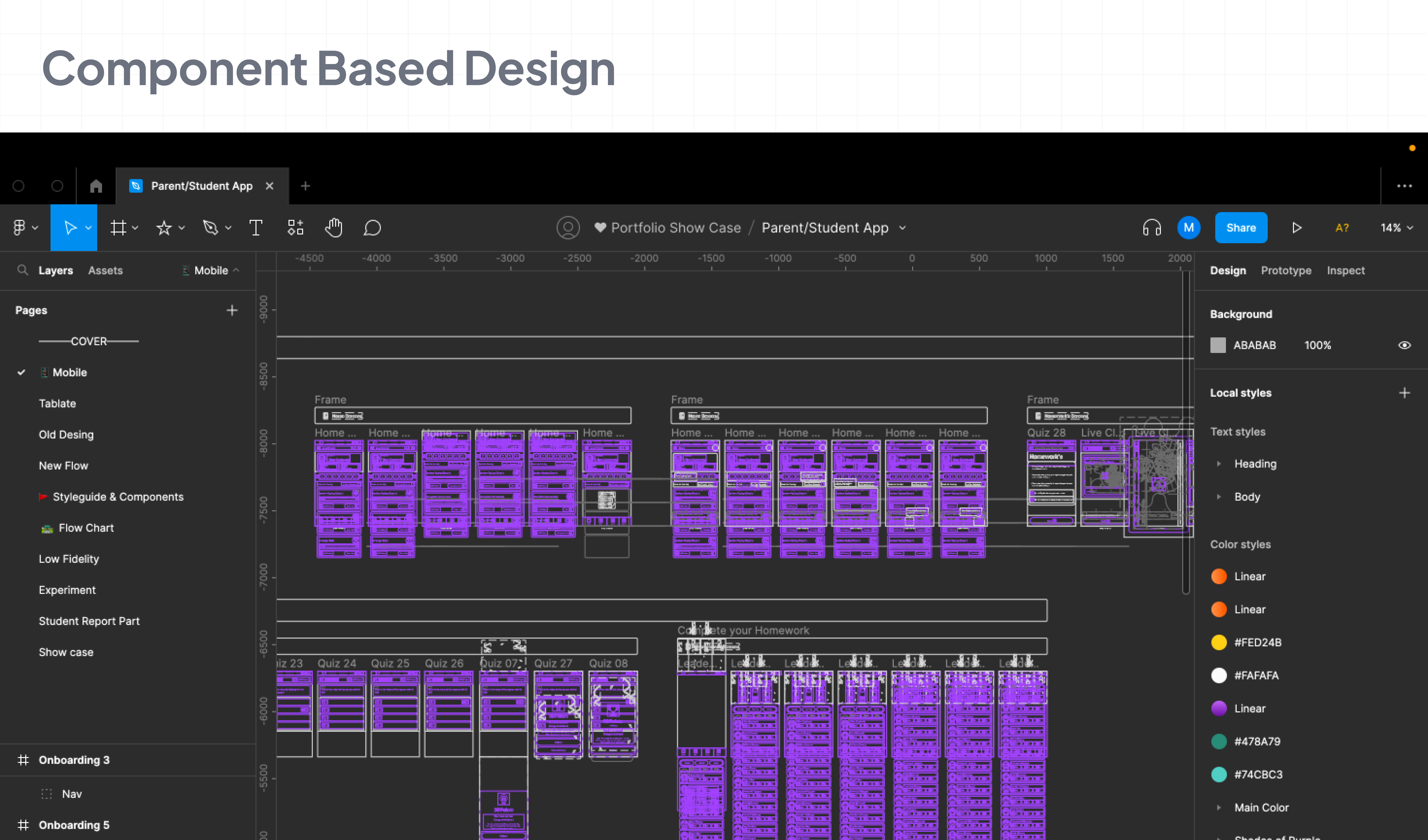
Task: Open the Styleguide & Components page
Action: (x=118, y=497)
